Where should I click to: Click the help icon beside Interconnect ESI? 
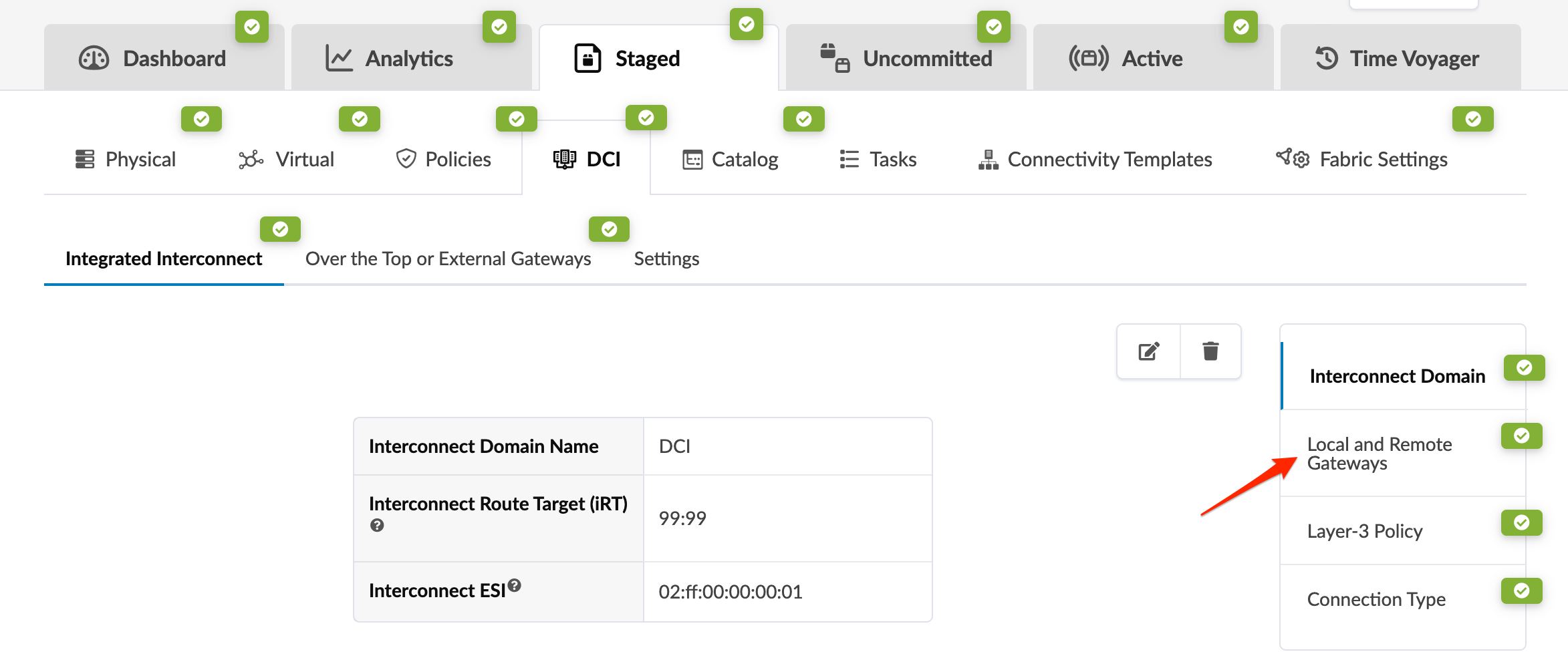(x=514, y=585)
